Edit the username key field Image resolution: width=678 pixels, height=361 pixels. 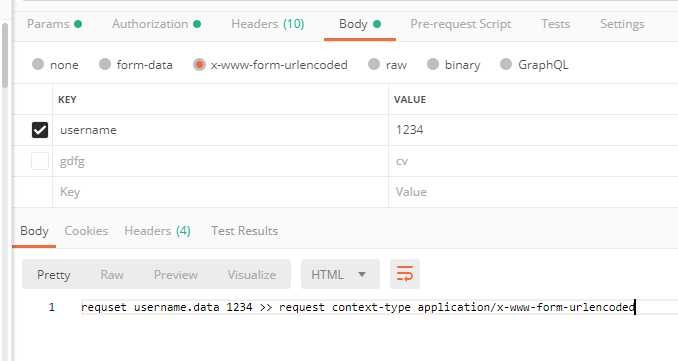coord(221,130)
